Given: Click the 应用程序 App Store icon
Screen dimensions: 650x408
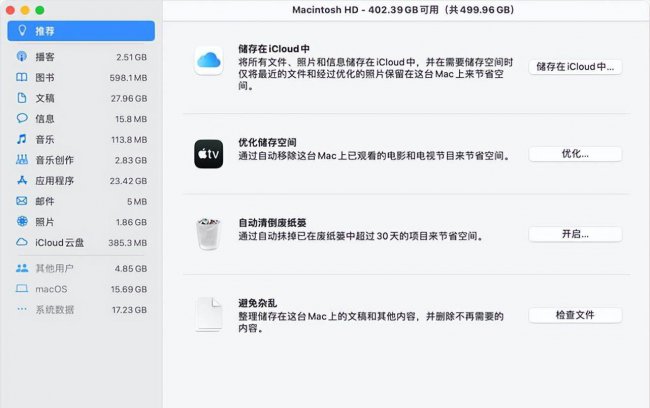Looking at the screenshot, I should click(22, 180).
